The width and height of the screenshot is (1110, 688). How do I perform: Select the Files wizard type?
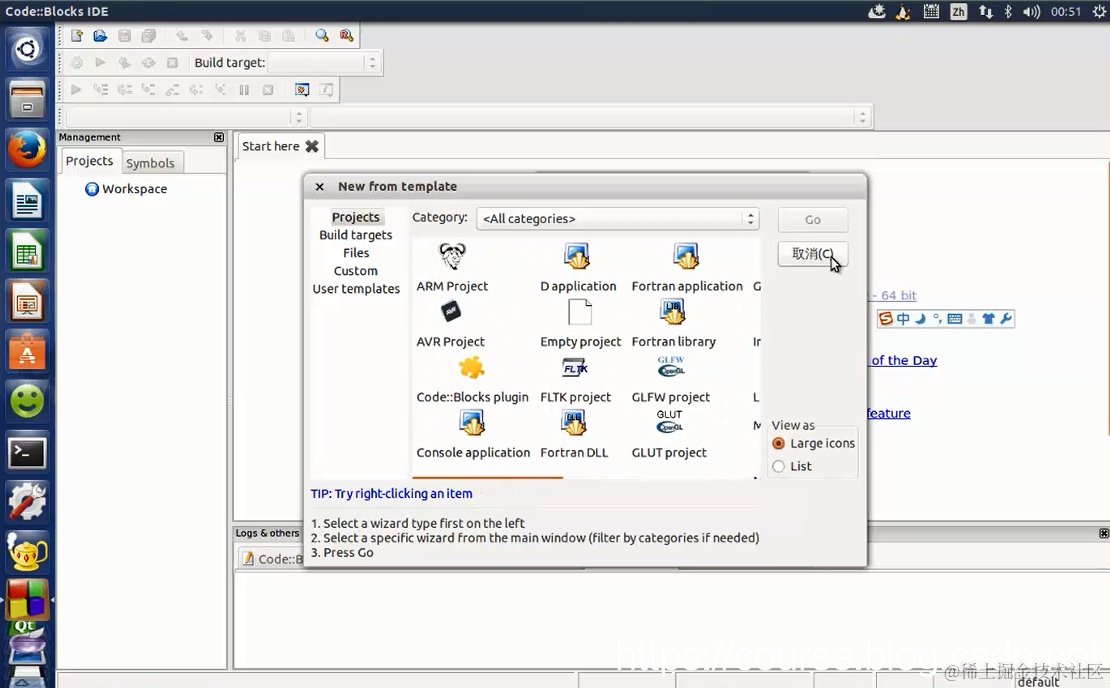tap(355, 253)
